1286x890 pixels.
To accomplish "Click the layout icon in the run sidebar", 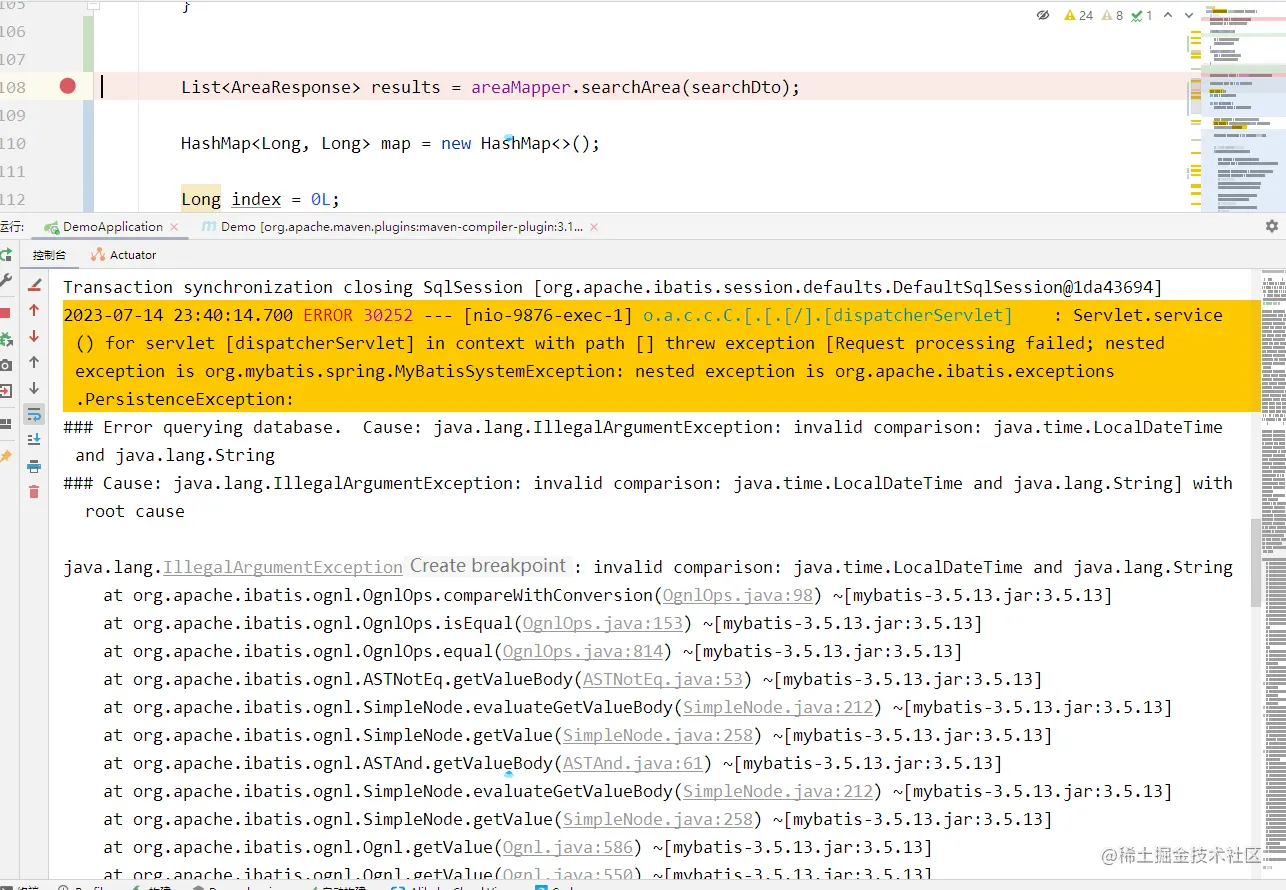I will tap(5, 424).
